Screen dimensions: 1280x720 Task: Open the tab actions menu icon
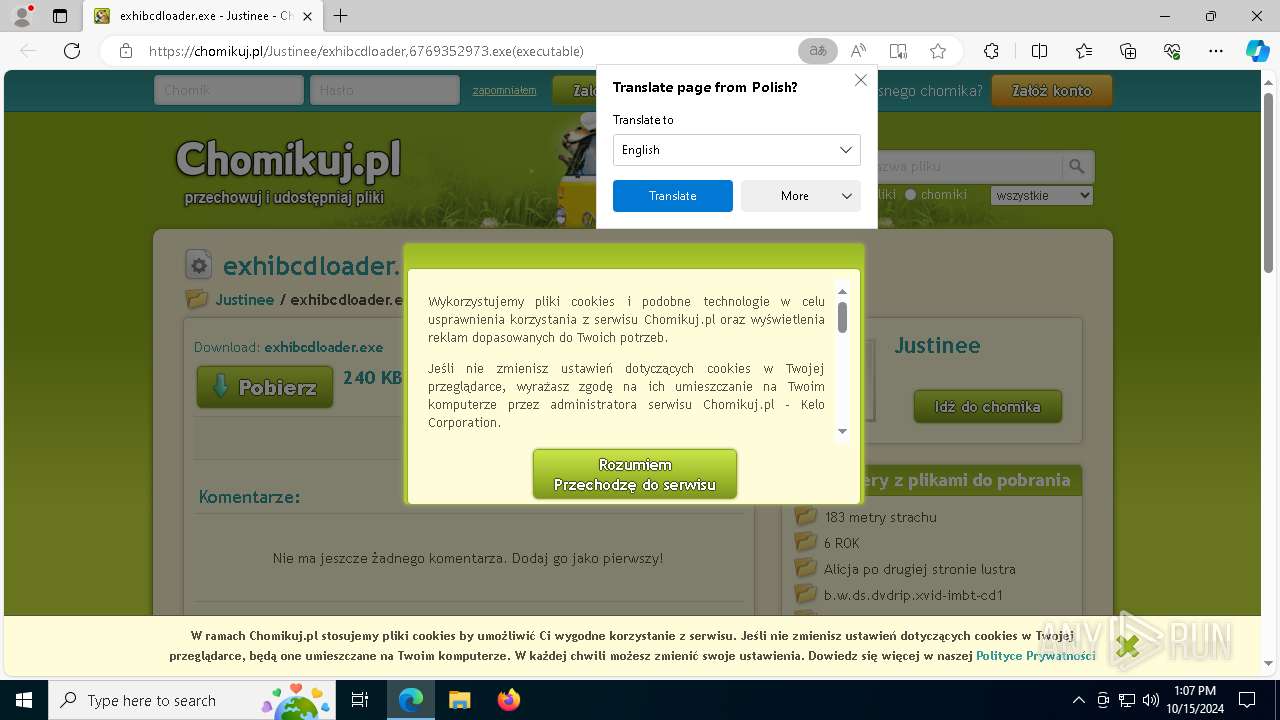(60, 16)
